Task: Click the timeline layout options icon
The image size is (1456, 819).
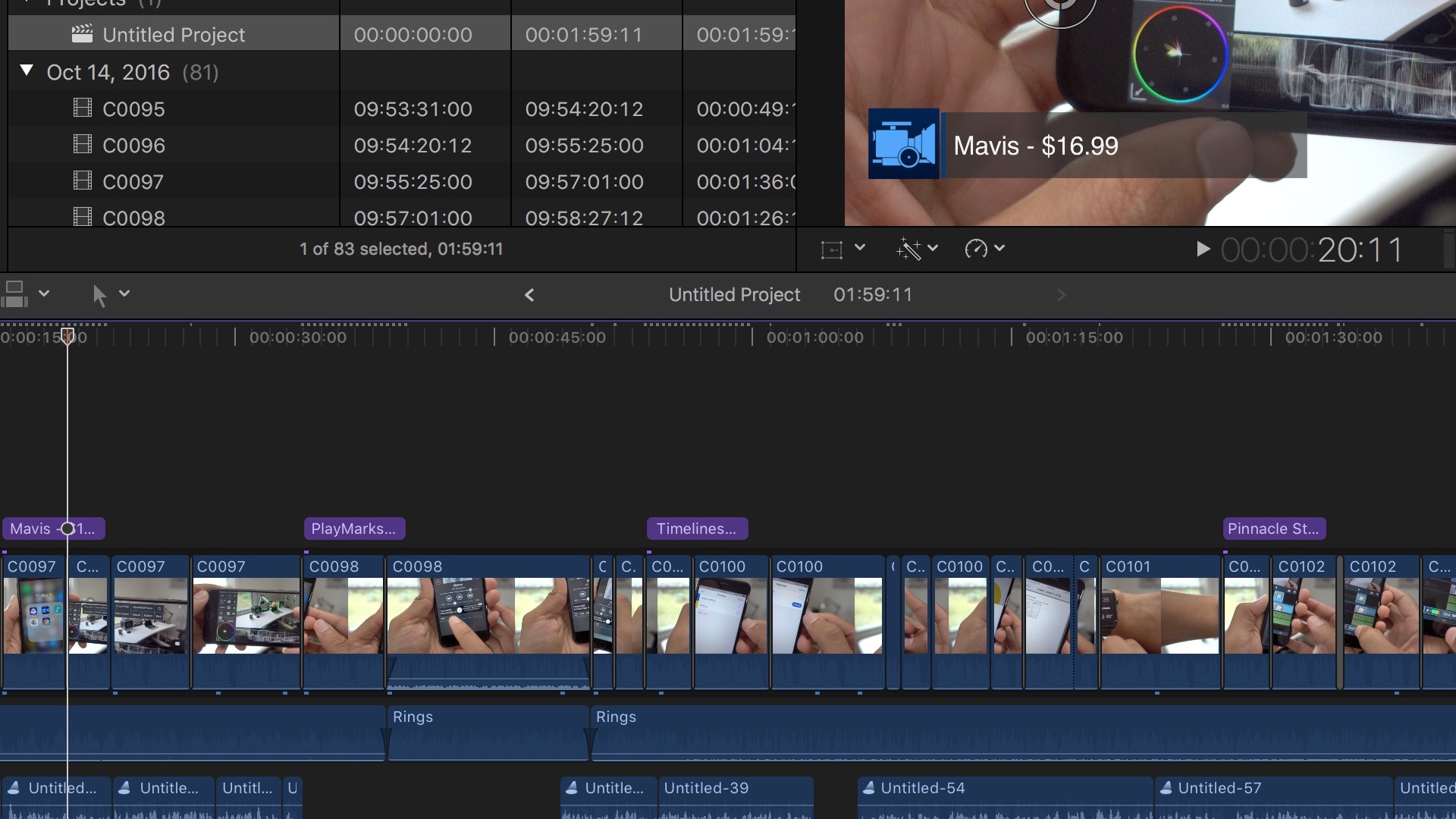Action: (15, 293)
